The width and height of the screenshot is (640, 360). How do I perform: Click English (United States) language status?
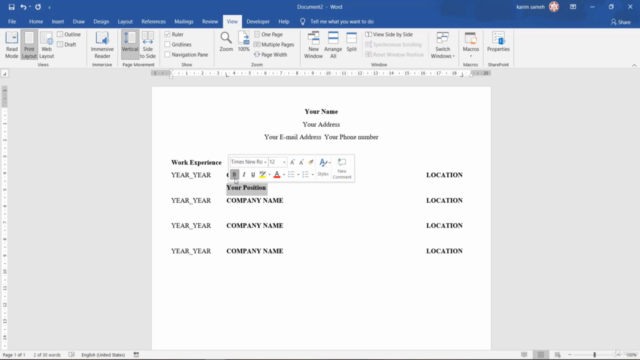(103, 355)
